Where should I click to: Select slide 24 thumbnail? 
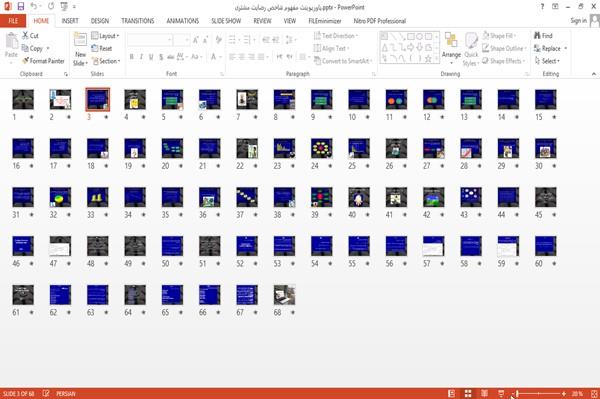[x=321, y=148]
